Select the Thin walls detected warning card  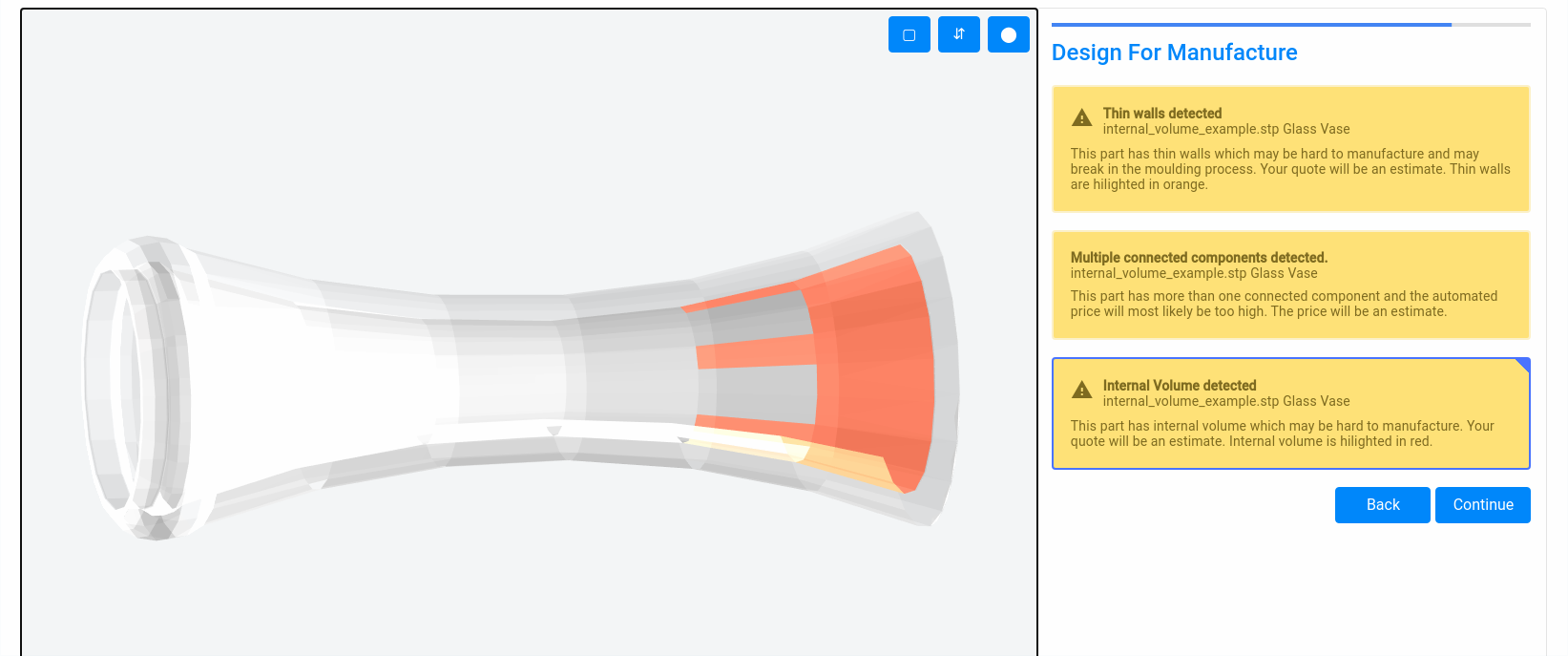tap(1290, 149)
